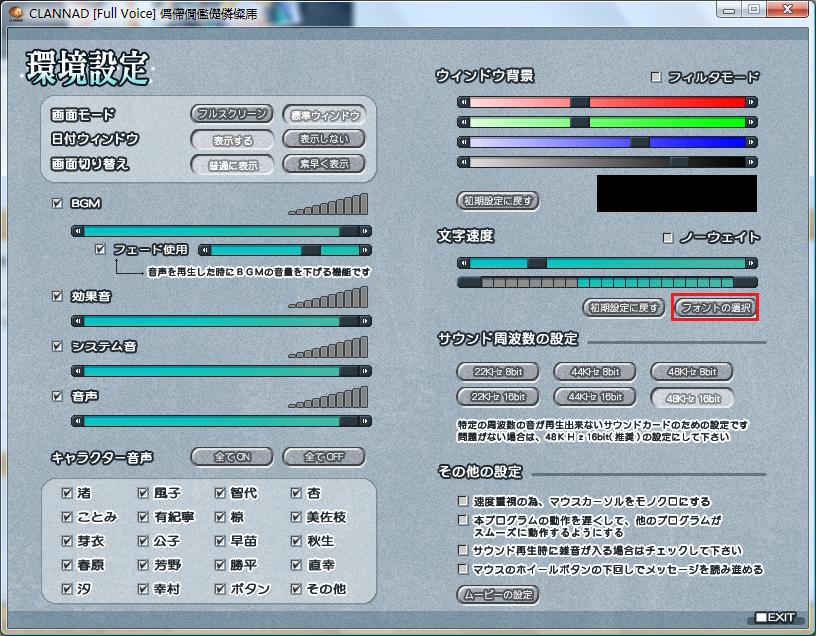This screenshot has width=816, height=636.
Task: Toggle the 智代 character voice checkbox
Action: (220, 493)
